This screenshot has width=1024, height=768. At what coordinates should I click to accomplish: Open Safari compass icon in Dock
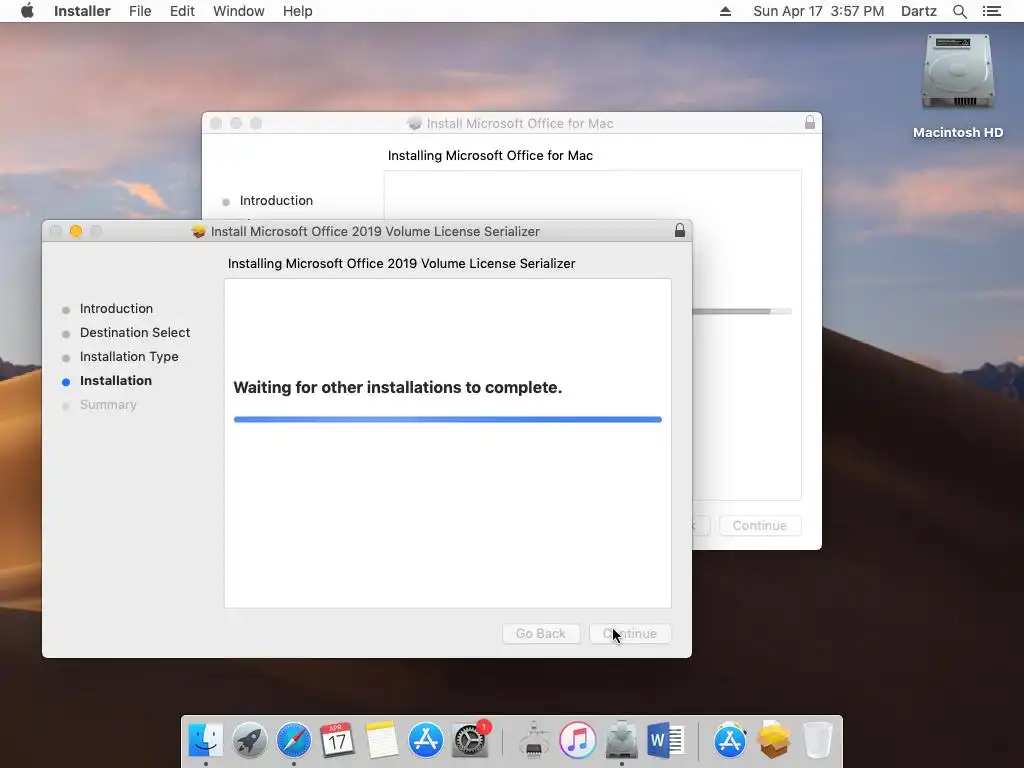[294, 740]
